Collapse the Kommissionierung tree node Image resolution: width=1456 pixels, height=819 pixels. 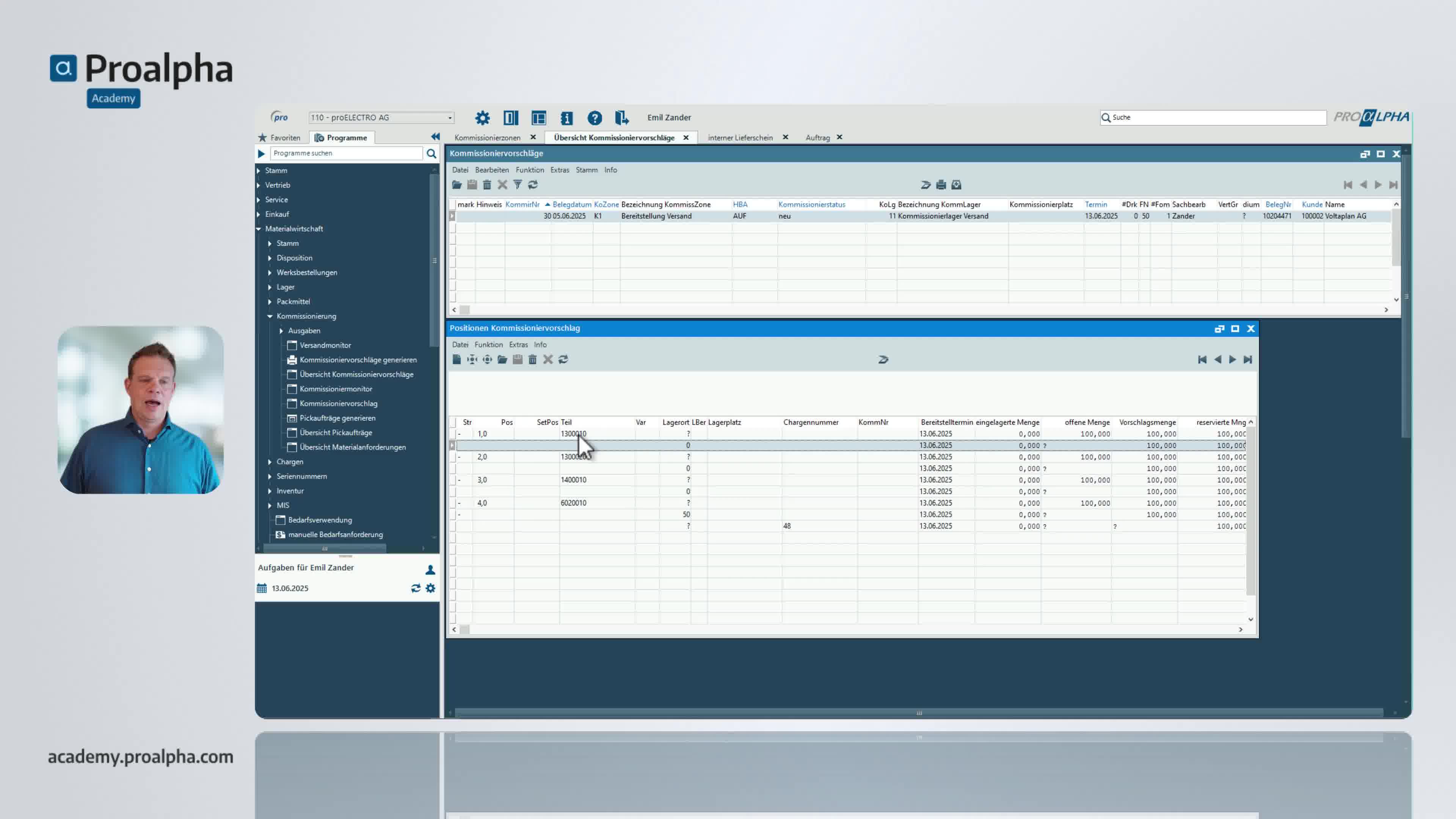click(x=270, y=317)
